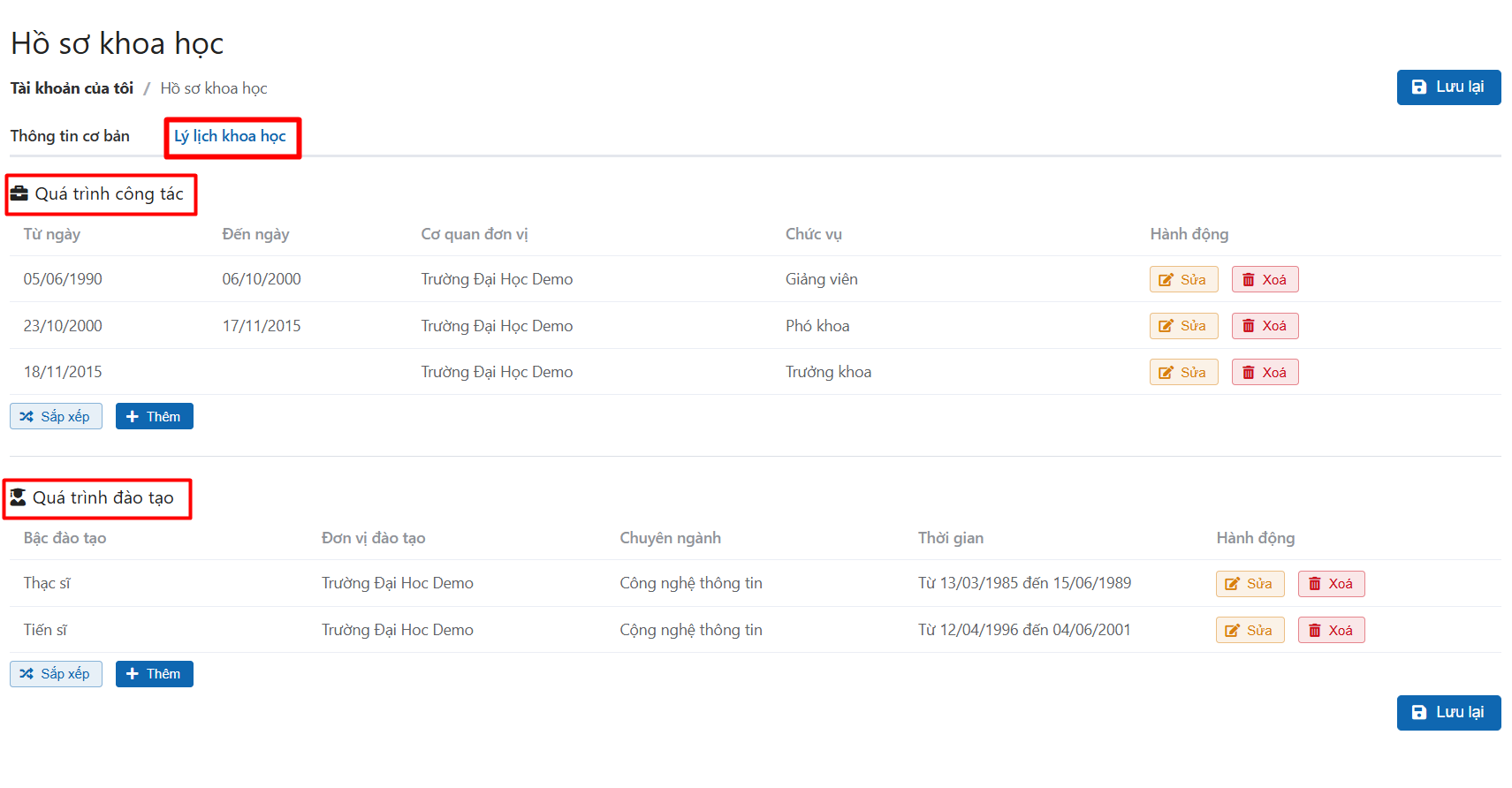Image resolution: width=1512 pixels, height=788 pixels.
Task: Edit the Thạc sĩ training record
Action: click(1249, 584)
